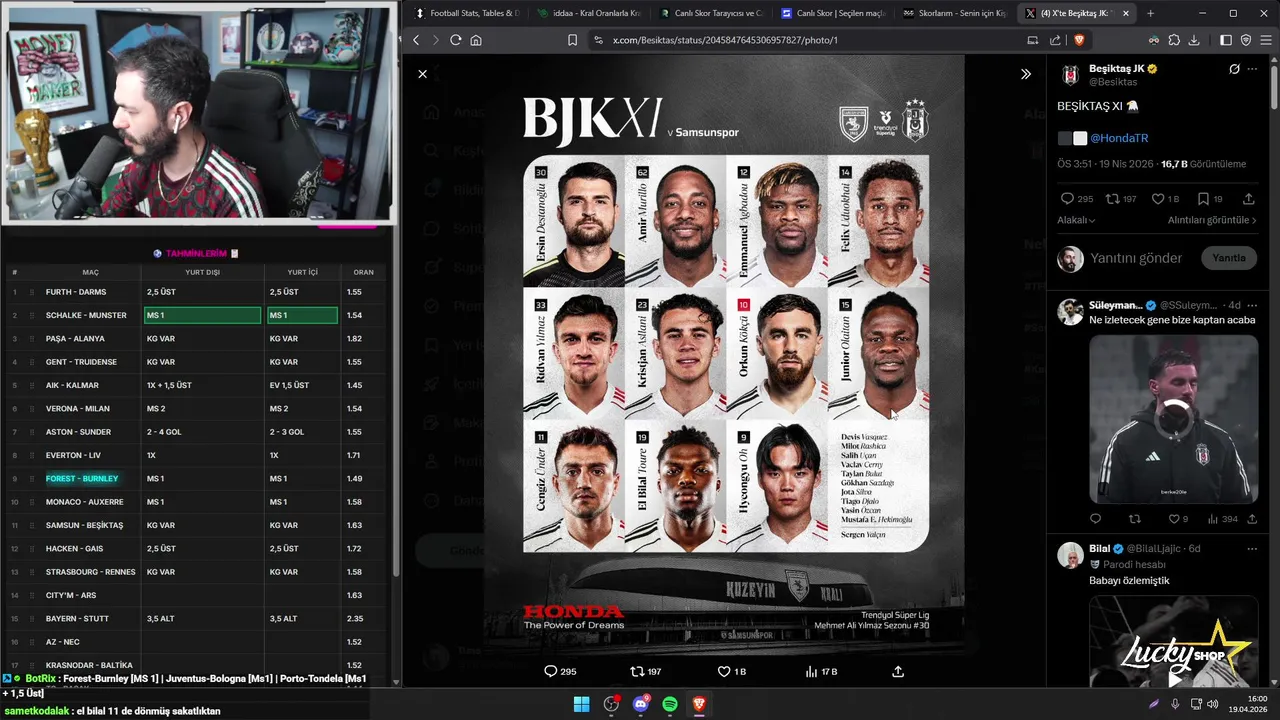
Task: Like the tweet via the side panel heart
Action: pos(1158,199)
